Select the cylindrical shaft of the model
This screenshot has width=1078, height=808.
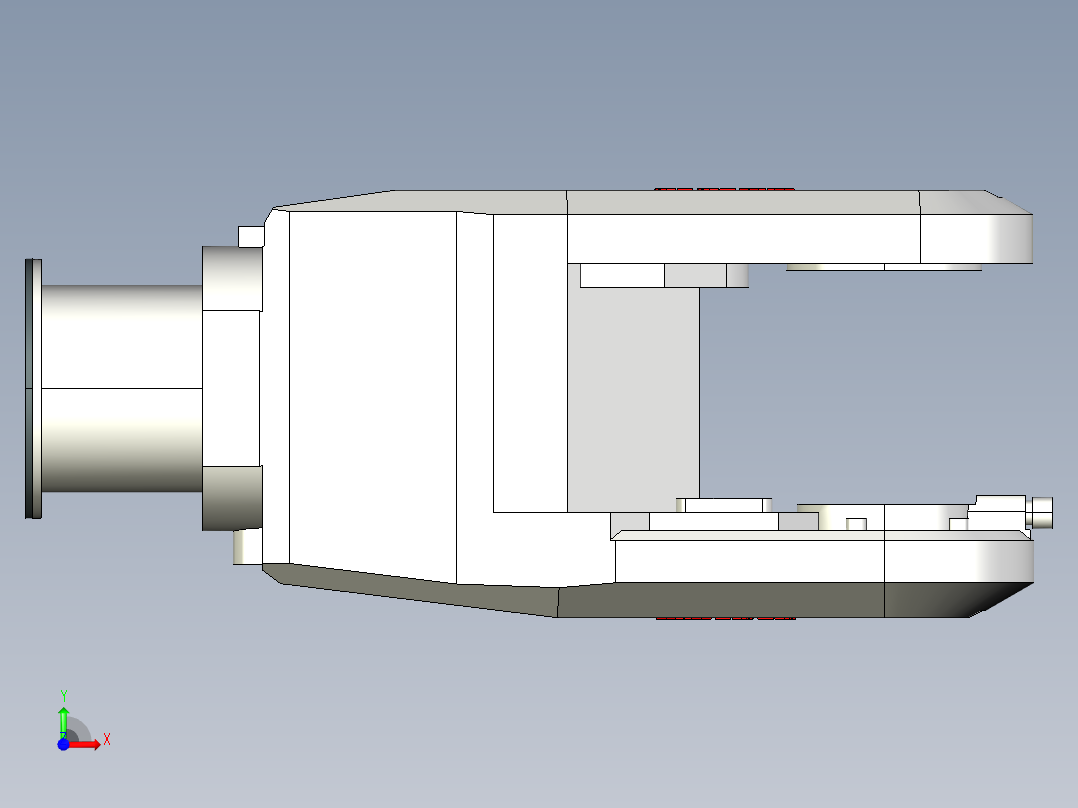coord(120,390)
